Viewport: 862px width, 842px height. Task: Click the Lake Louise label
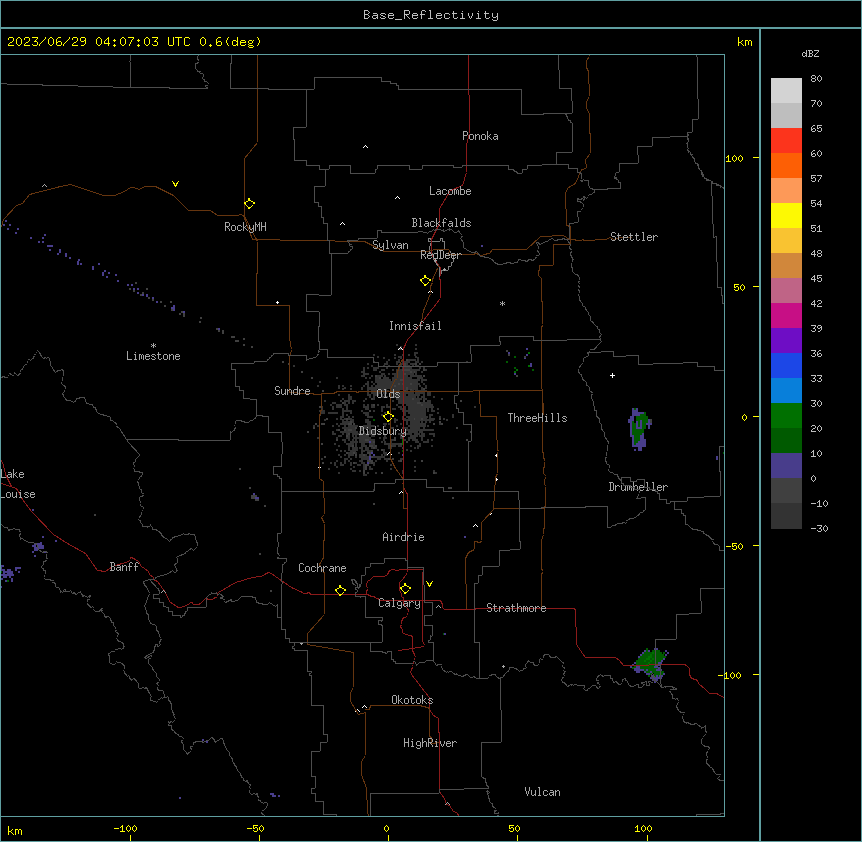(x=18, y=484)
